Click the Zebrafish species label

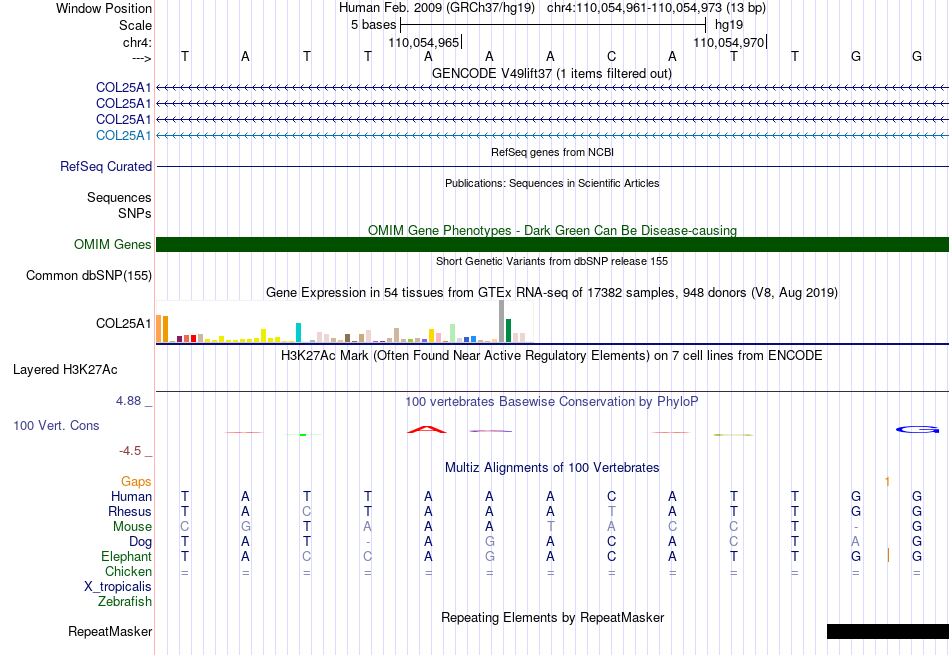125,602
